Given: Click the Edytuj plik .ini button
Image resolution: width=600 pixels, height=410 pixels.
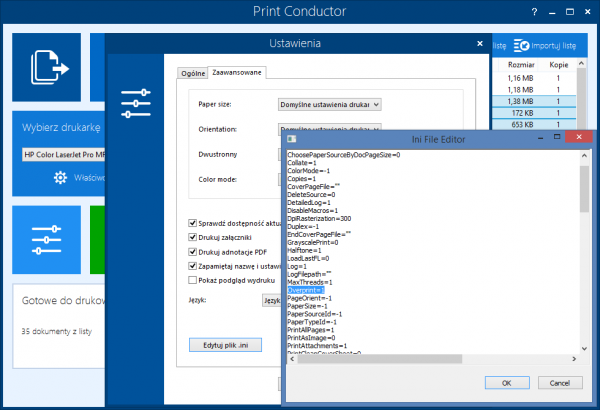Looking at the screenshot, I should pyautogui.click(x=223, y=345).
